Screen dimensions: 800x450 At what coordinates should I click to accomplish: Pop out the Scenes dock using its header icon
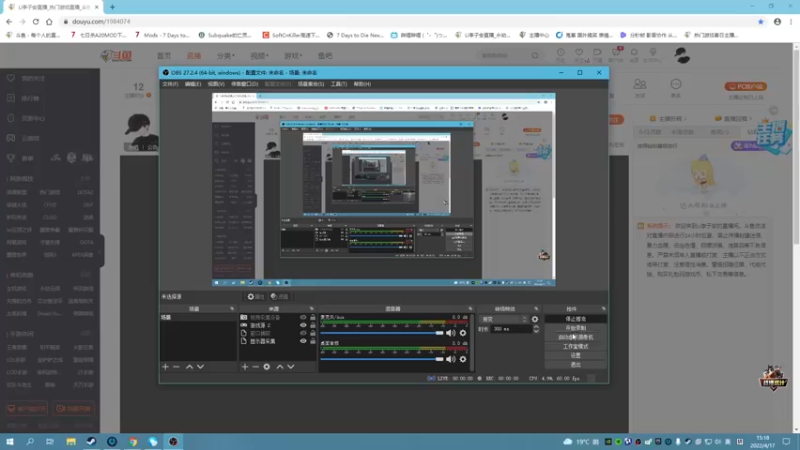[x=232, y=309]
